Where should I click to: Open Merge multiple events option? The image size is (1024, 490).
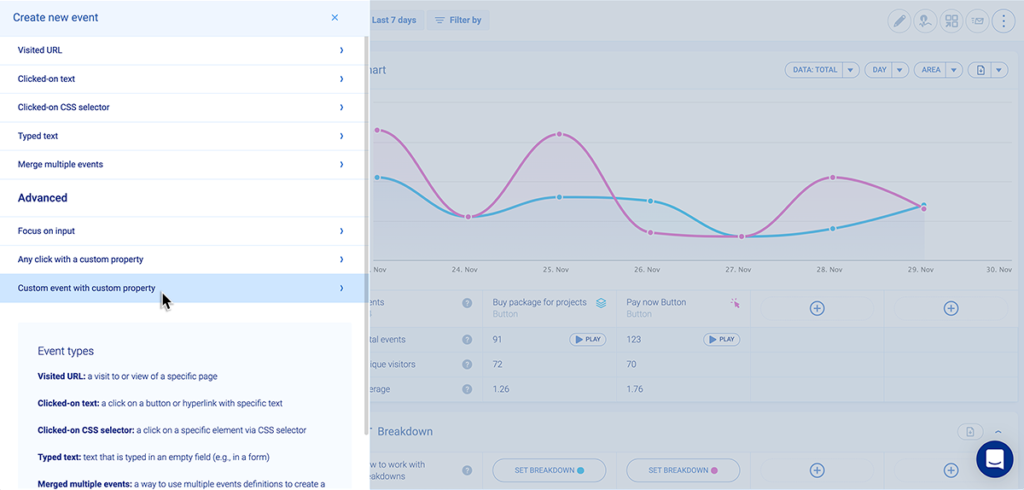coord(184,165)
